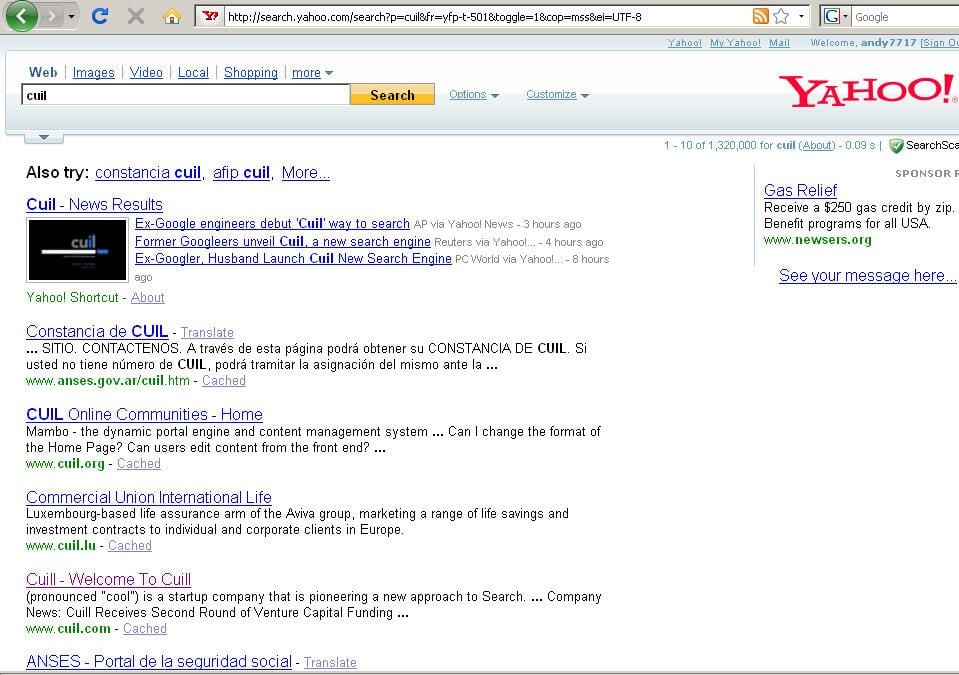Click the Yahoo favicon in address bar

pyautogui.click(x=210, y=17)
